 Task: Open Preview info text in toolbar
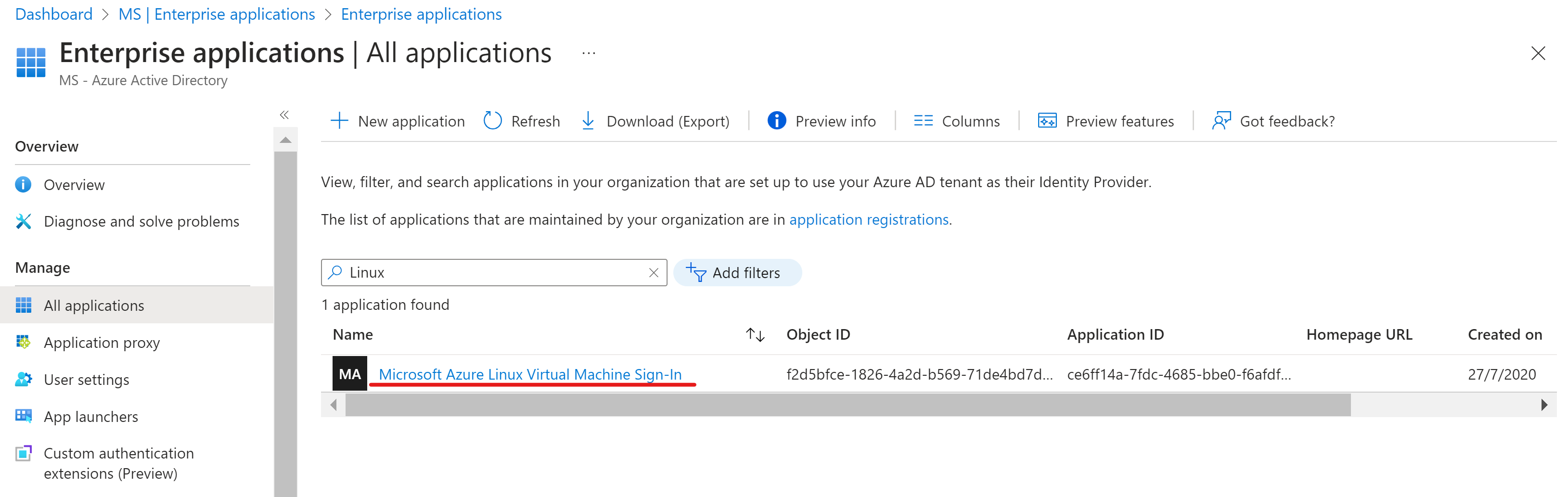pos(835,121)
